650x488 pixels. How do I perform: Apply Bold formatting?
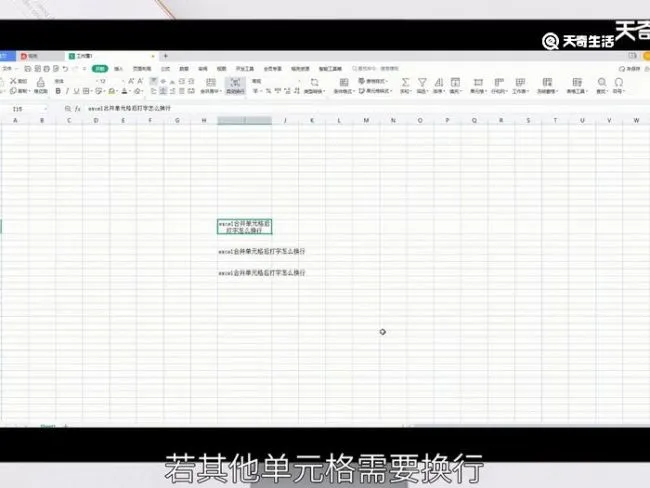[x=58, y=91]
